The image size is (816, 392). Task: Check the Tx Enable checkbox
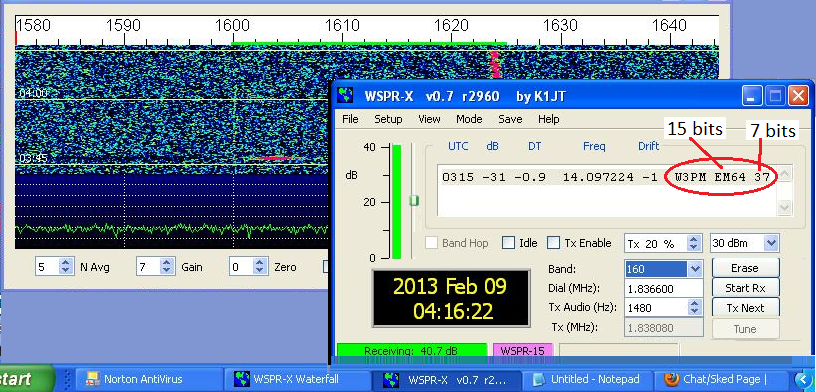click(554, 243)
